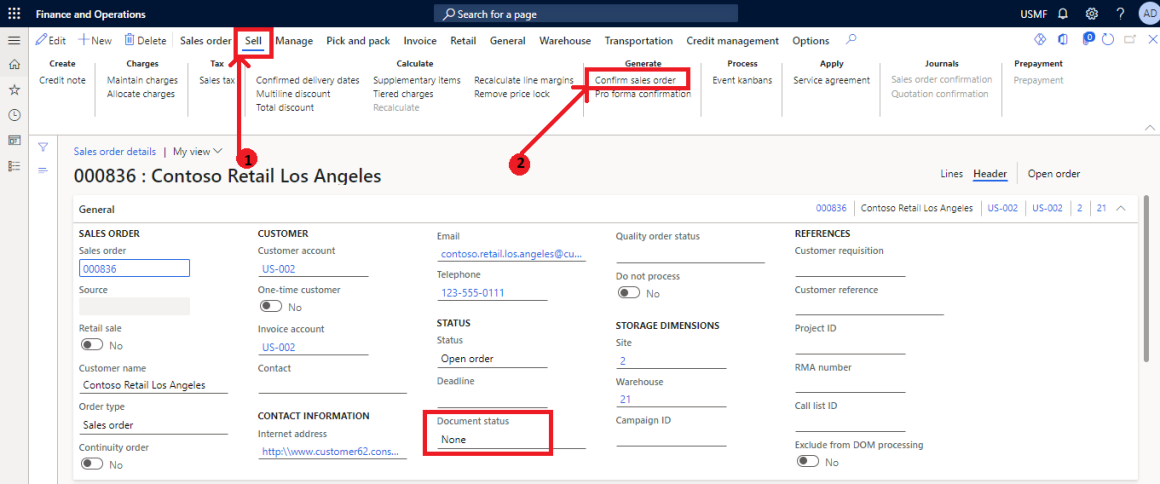
Task: Click Confirm sales order
Action: [x=635, y=80]
